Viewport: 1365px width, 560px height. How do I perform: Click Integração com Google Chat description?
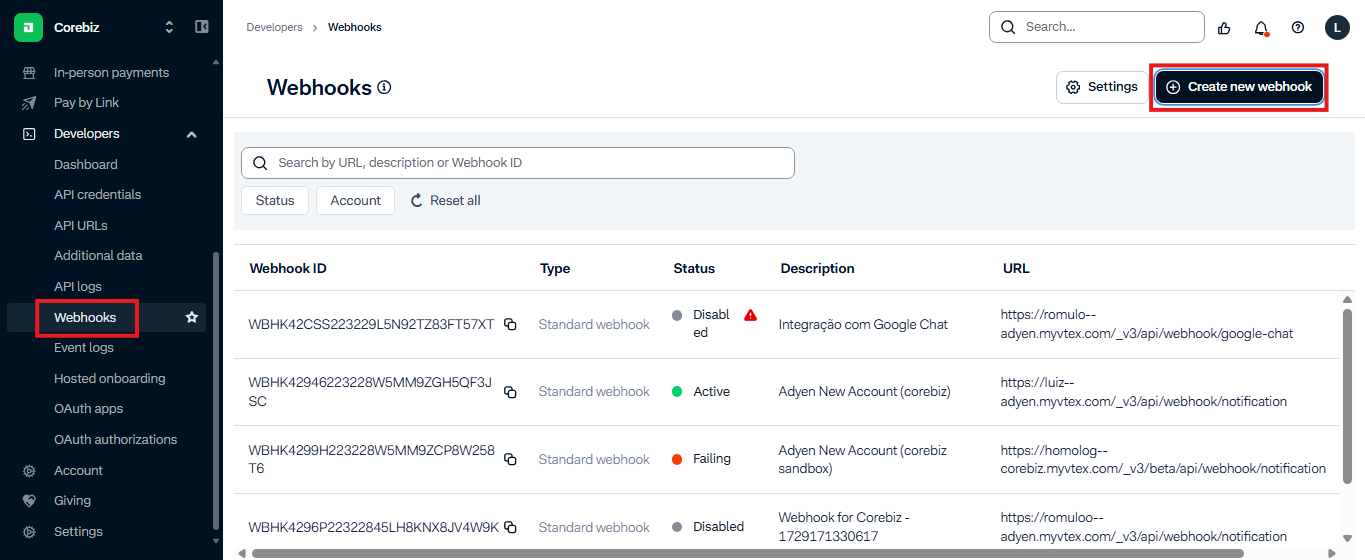point(863,324)
